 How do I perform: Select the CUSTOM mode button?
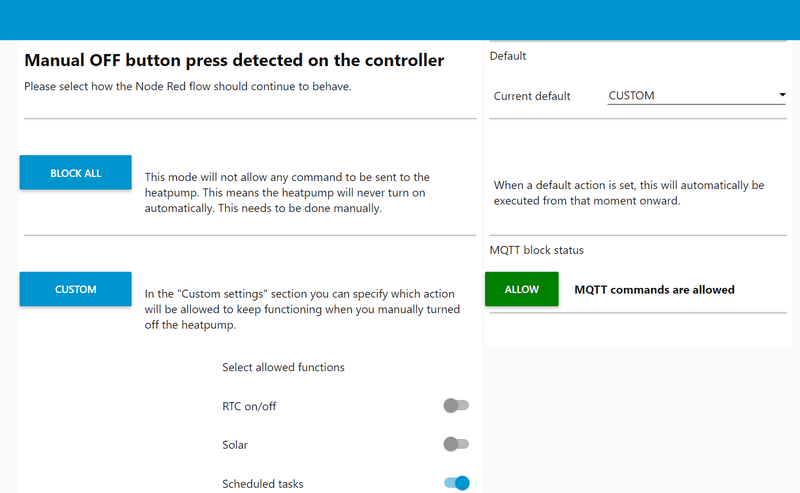coord(76,289)
